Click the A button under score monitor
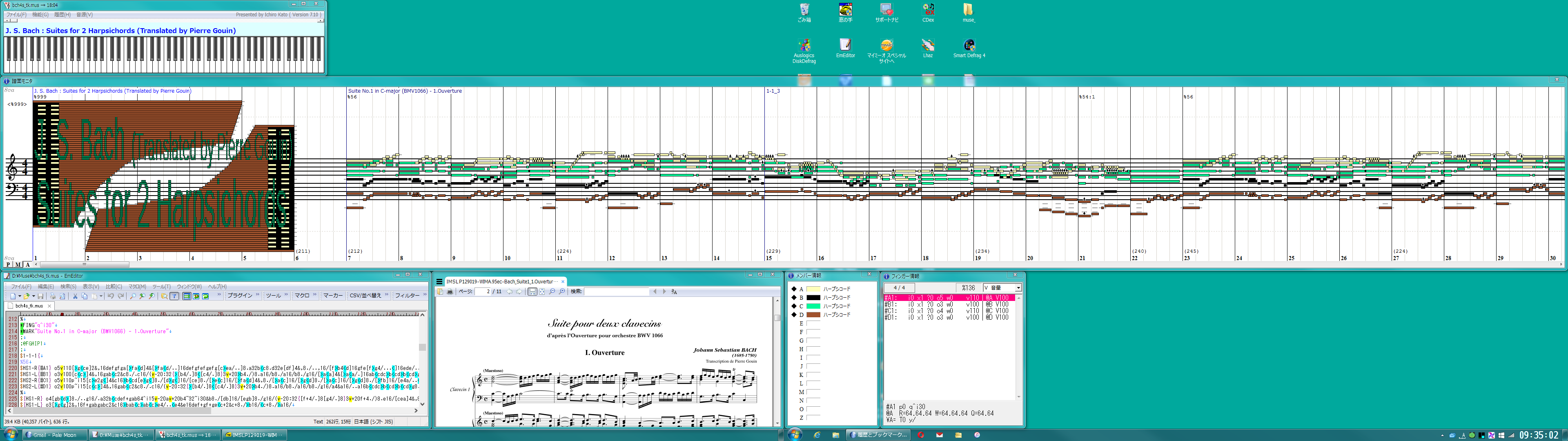 click(27, 265)
